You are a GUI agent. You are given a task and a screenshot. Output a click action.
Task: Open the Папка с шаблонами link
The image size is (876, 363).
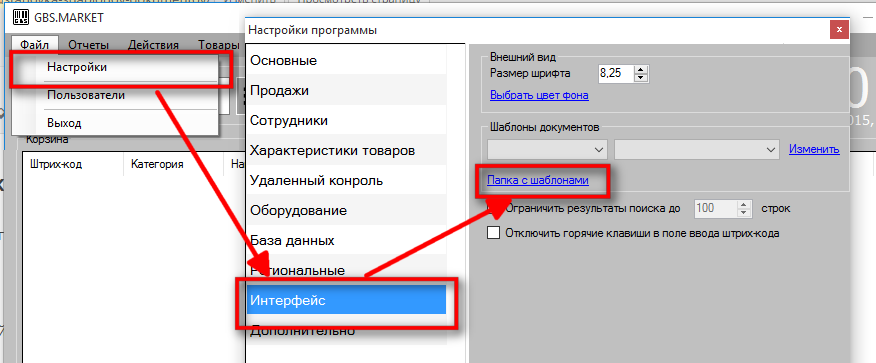tap(539, 180)
